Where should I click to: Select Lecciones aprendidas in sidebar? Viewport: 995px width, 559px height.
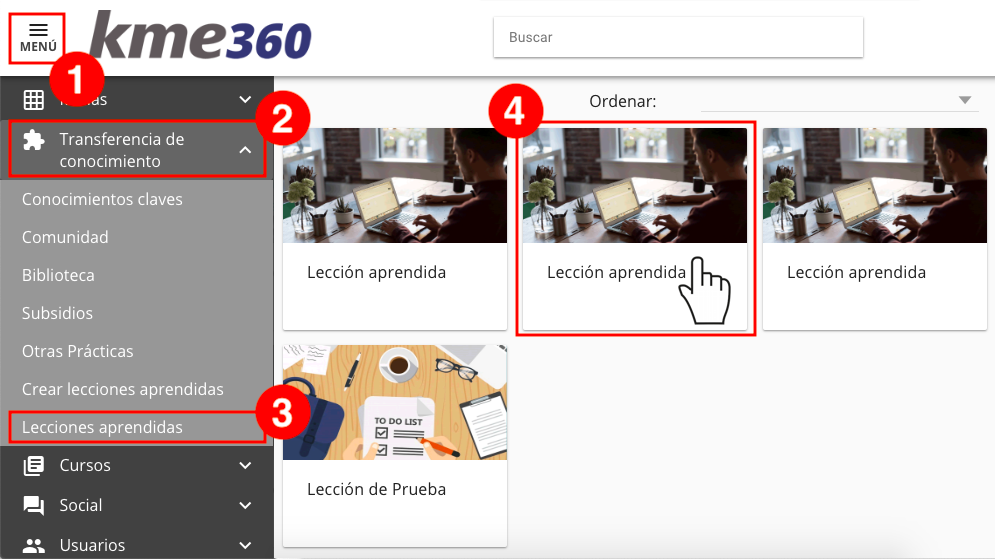(102, 428)
